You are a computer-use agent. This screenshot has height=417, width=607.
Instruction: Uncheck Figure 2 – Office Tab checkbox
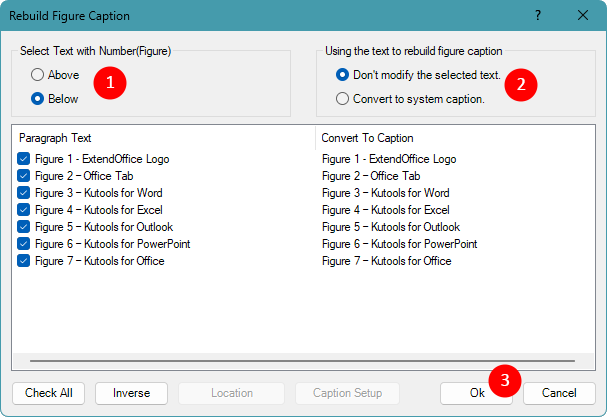[x=24, y=176]
